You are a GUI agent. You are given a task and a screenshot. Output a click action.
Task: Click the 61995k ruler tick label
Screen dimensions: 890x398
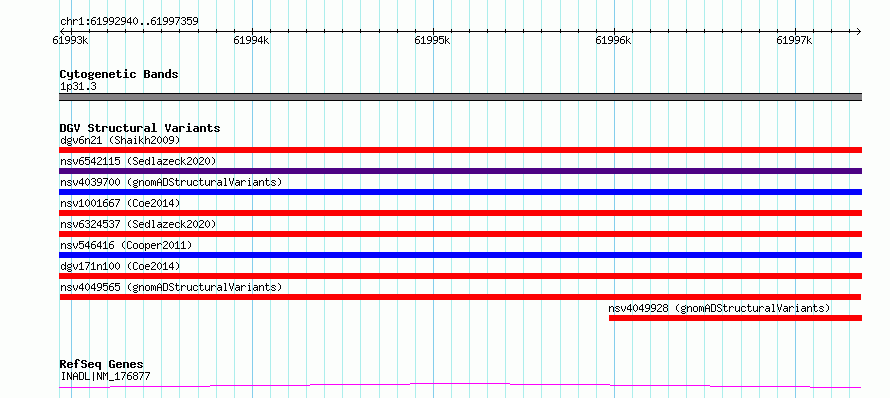[x=433, y=40]
